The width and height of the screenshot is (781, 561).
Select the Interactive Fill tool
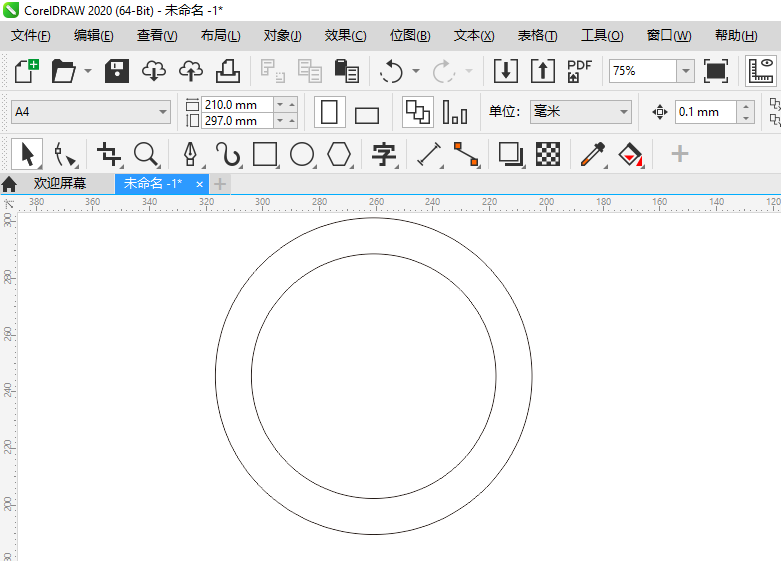(630, 154)
